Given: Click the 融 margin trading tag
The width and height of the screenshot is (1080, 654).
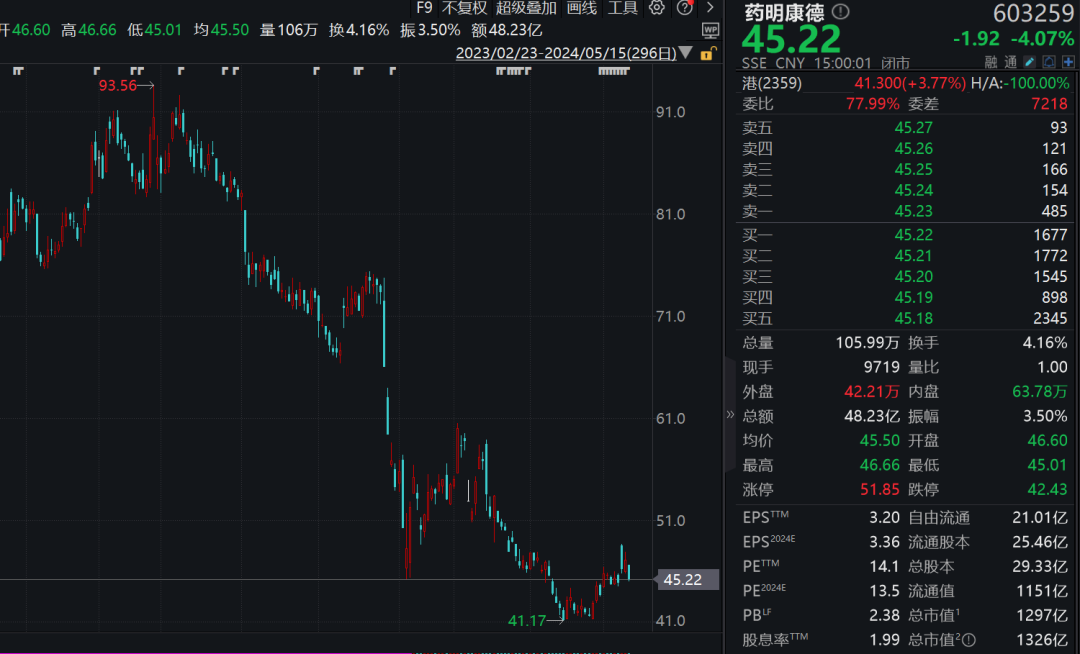Looking at the screenshot, I should pyautogui.click(x=990, y=62).
